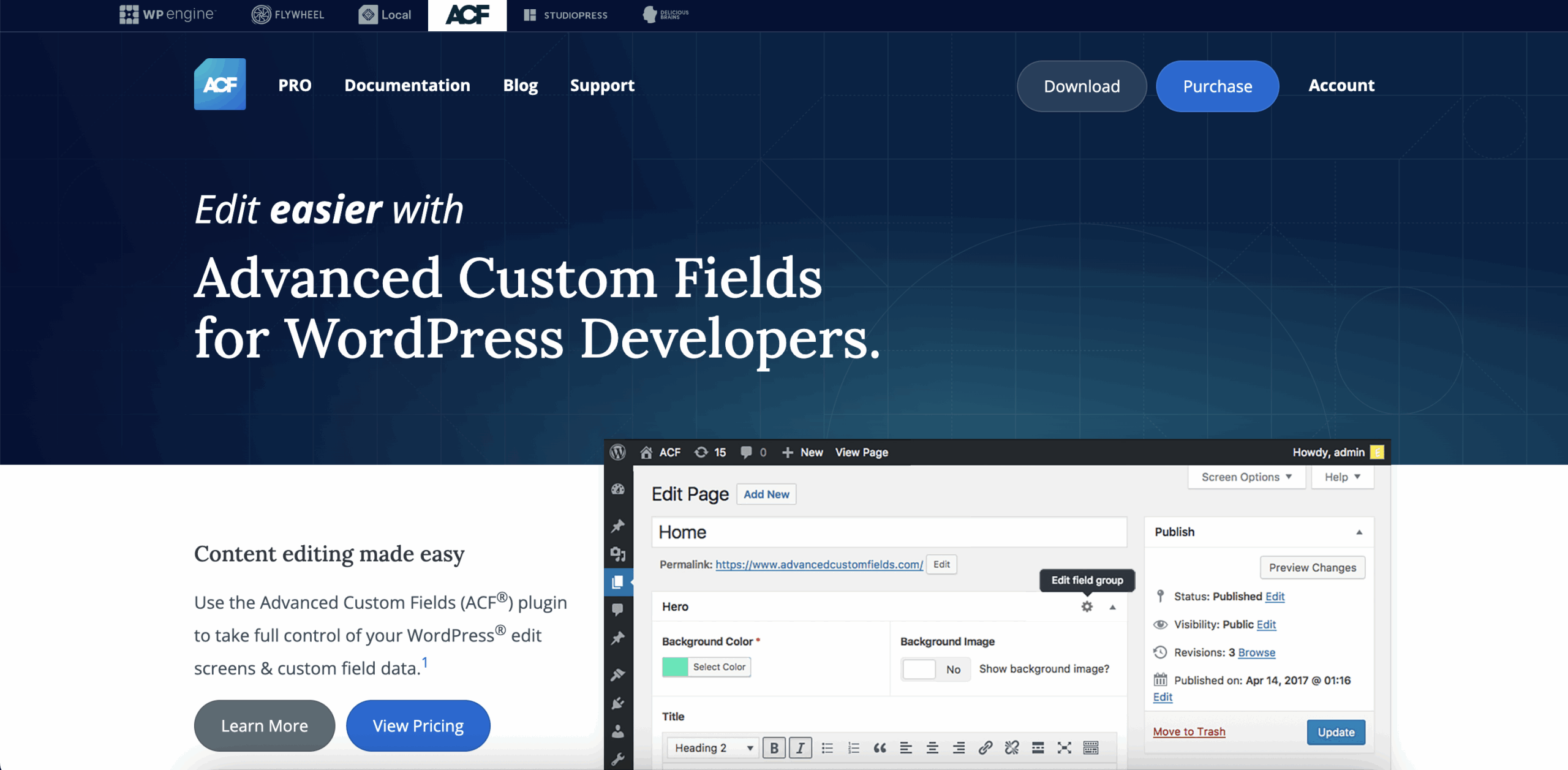Click Browse revisions link
The image size is (1568, 770).
point(1256,652)
